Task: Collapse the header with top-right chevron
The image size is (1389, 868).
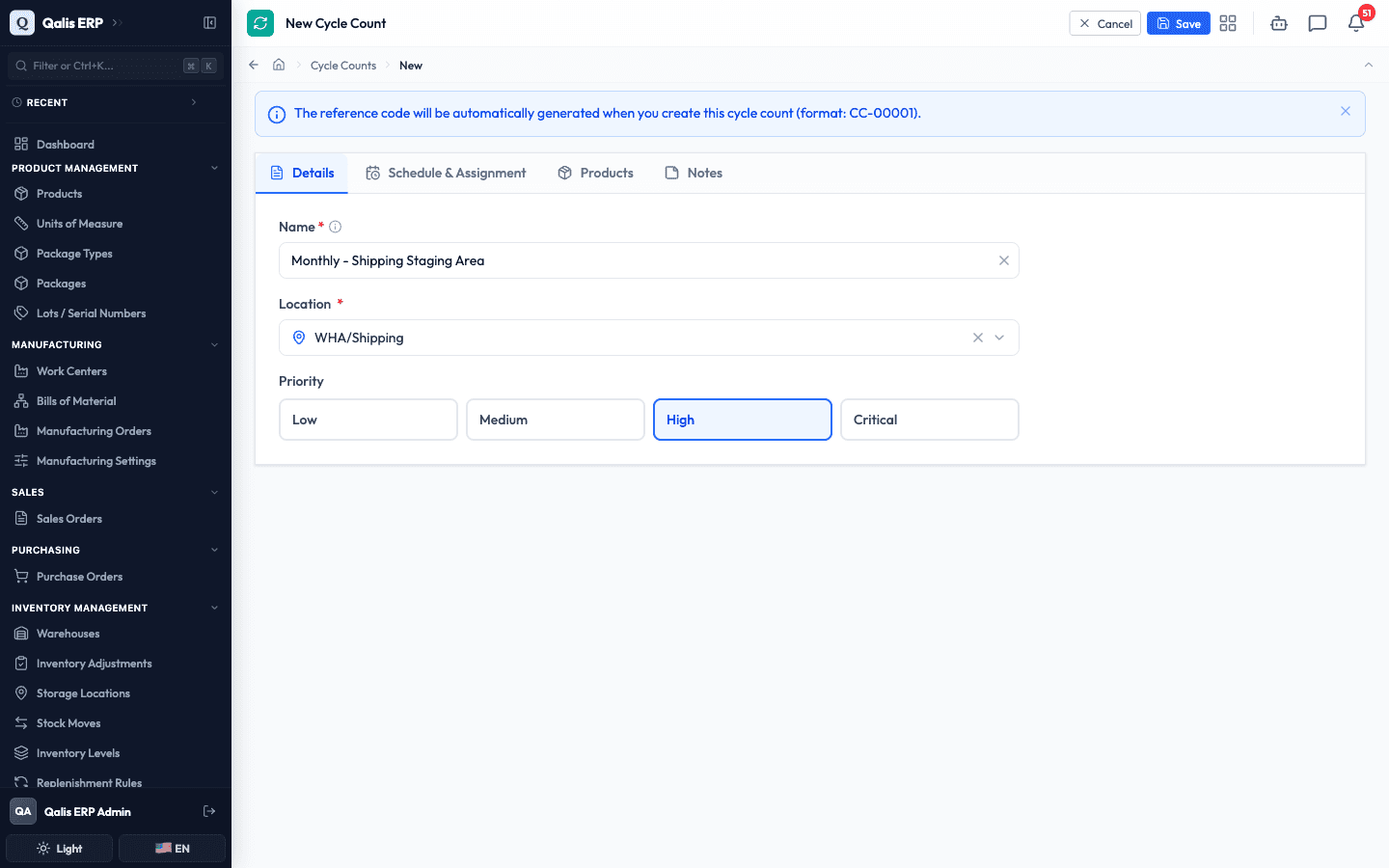Action: [1368, 65]
